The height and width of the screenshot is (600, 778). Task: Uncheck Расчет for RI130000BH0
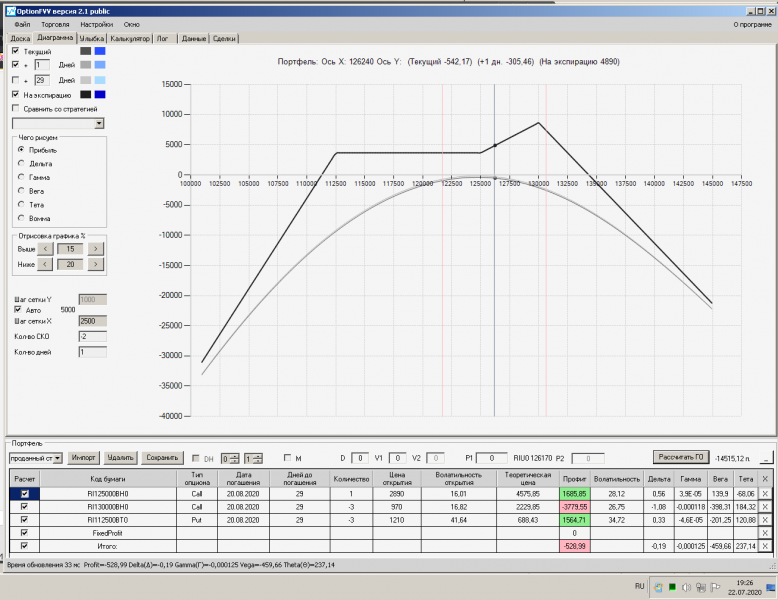(24, 506)
